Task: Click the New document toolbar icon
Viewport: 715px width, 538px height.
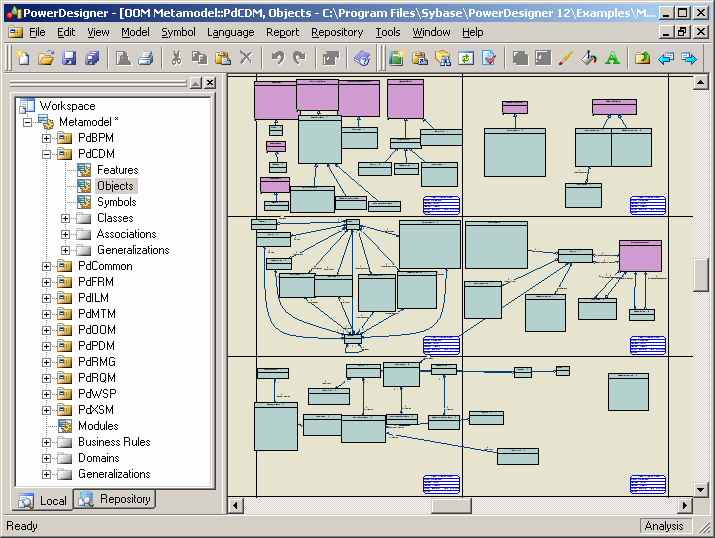Action: click(x=23, y=58)
